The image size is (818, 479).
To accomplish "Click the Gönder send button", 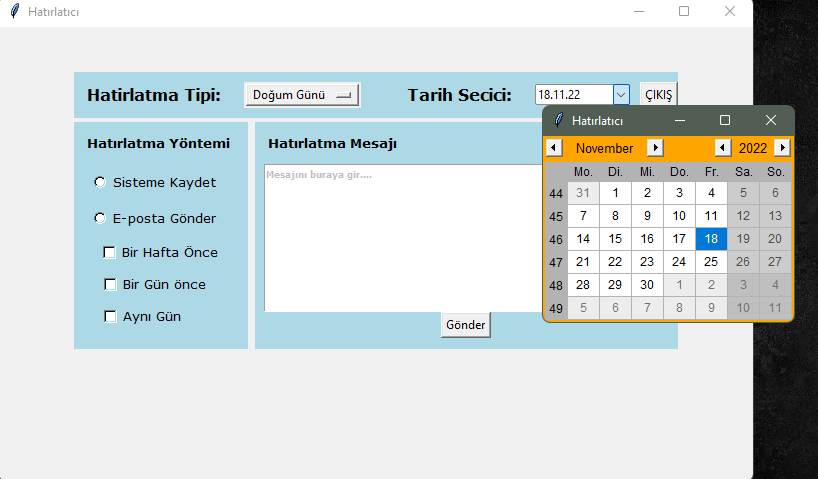I will click(465, 325).
